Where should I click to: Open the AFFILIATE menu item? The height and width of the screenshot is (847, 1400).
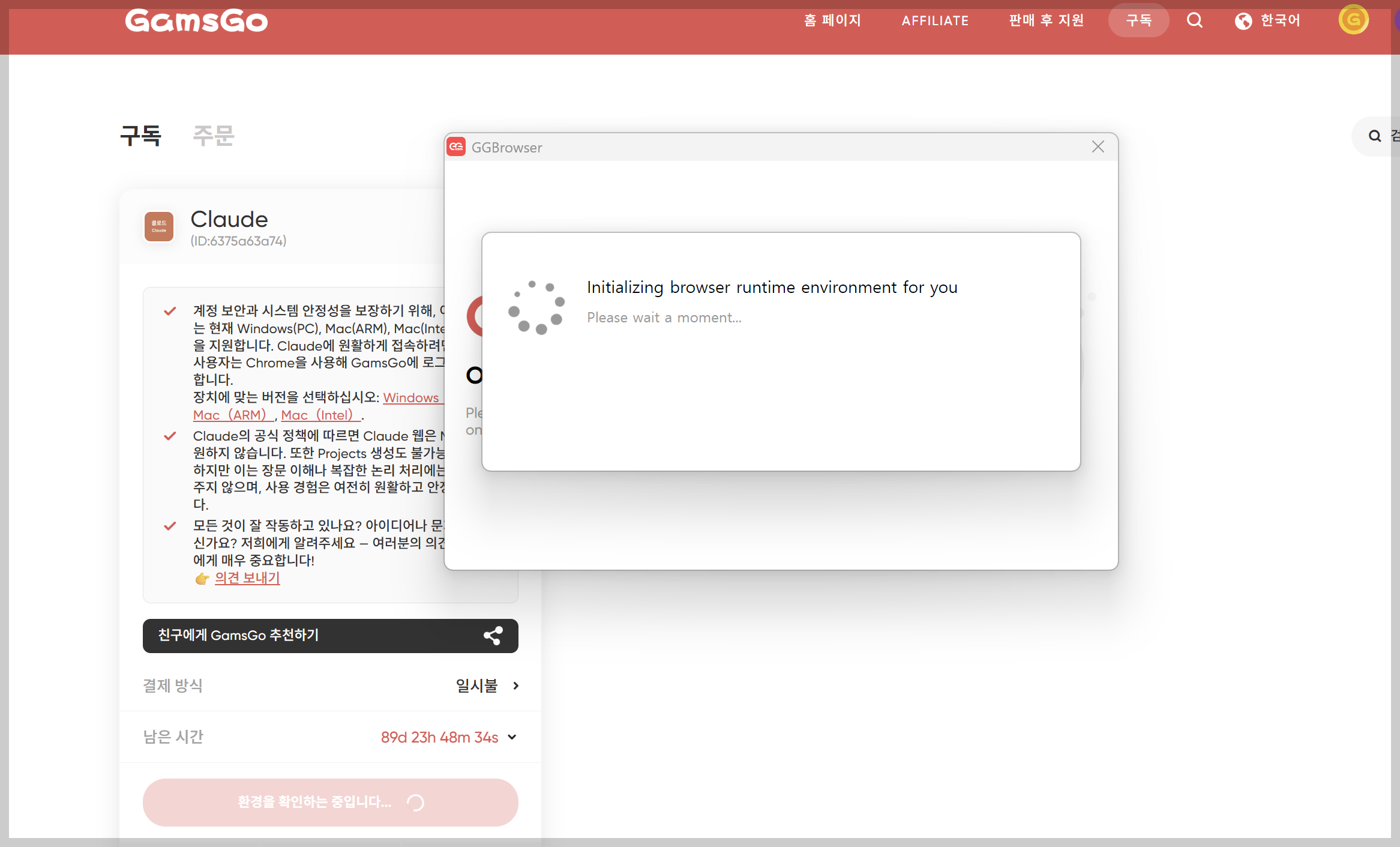[x=934, y=21]
